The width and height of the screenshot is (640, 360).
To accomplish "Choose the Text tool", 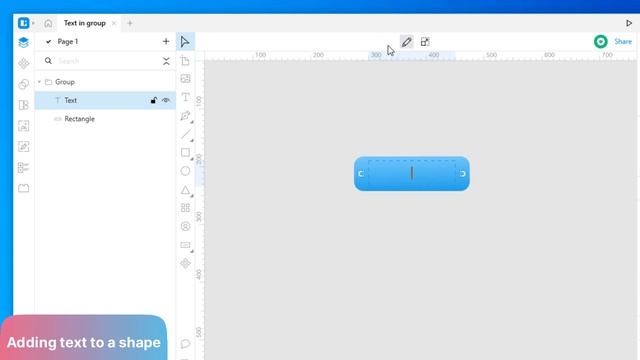I will (185, 97).
